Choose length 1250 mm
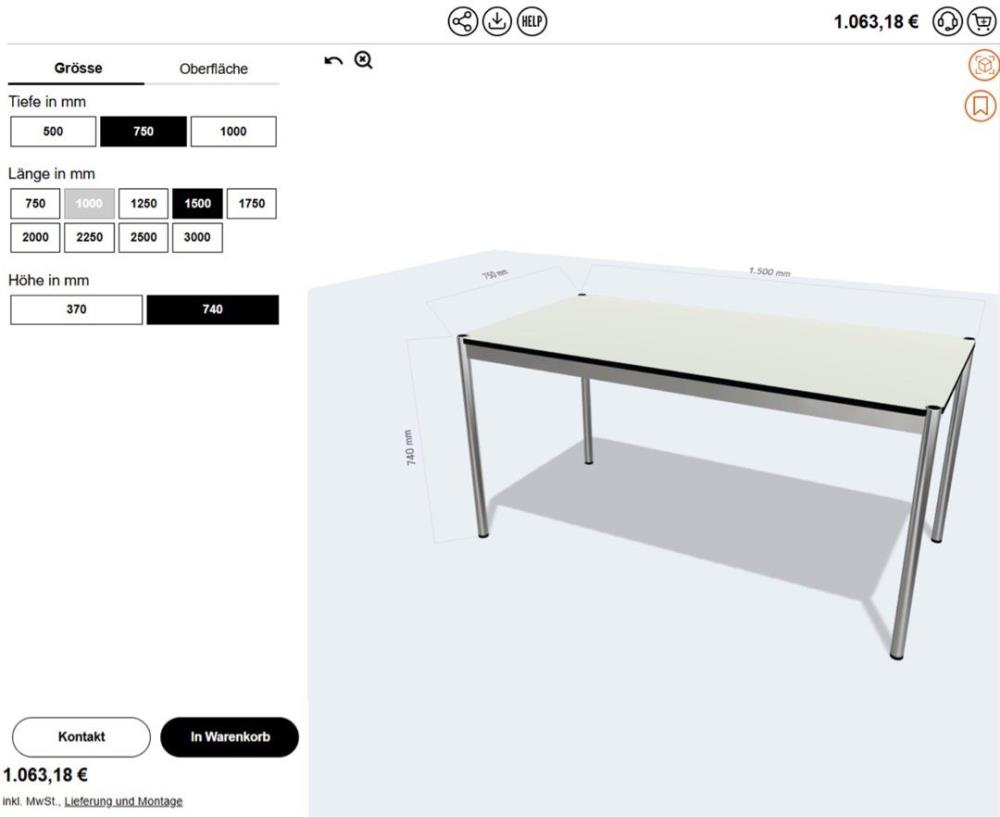Viewport: 1000px width, 817px height. pos(143,203)
